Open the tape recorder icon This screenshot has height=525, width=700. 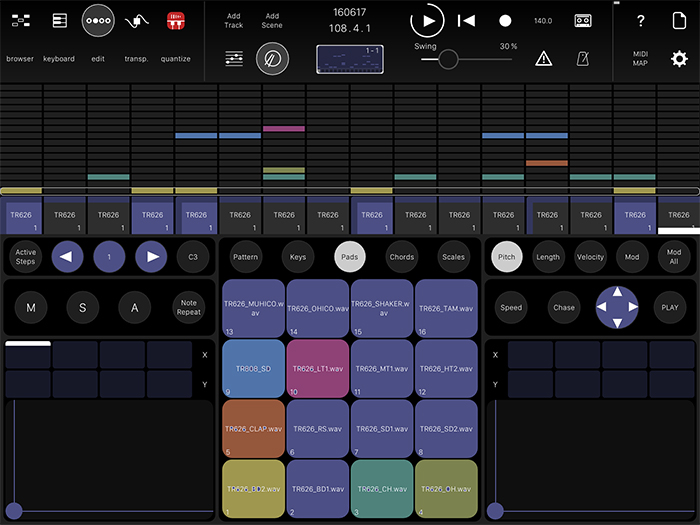point(583,21)
